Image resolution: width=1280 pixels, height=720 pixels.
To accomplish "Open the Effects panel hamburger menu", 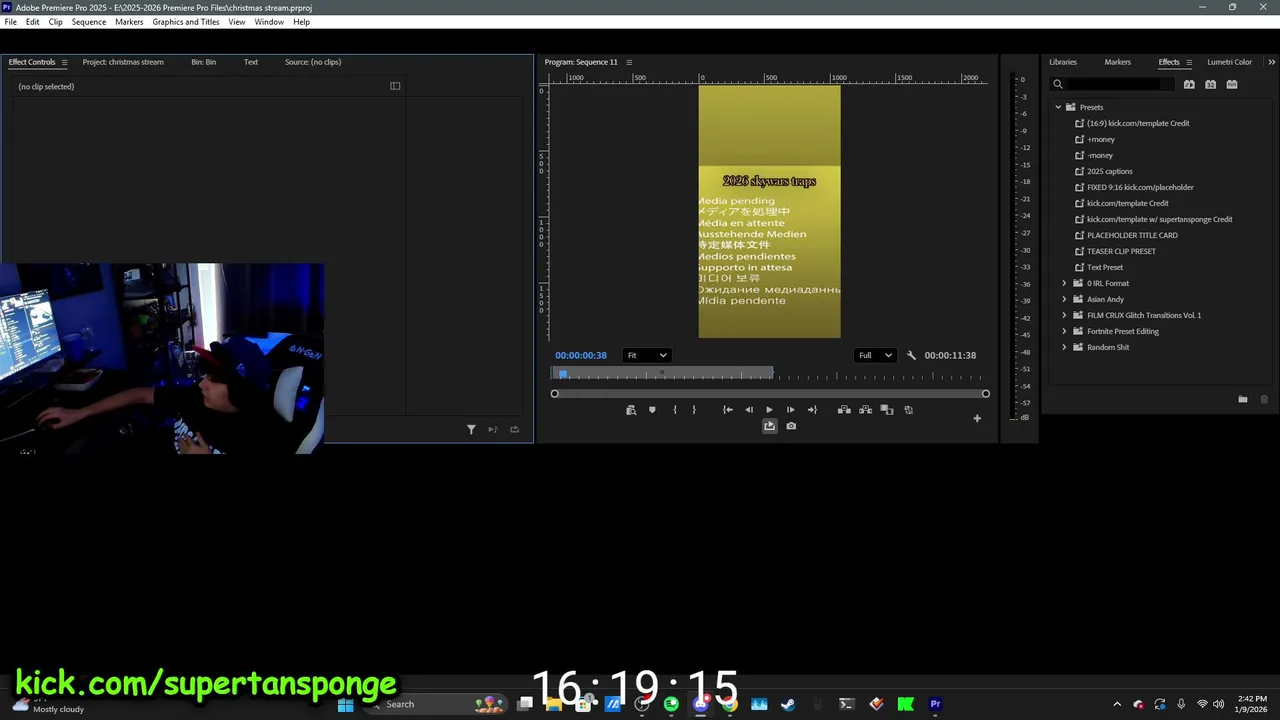I will point(1189,62).
